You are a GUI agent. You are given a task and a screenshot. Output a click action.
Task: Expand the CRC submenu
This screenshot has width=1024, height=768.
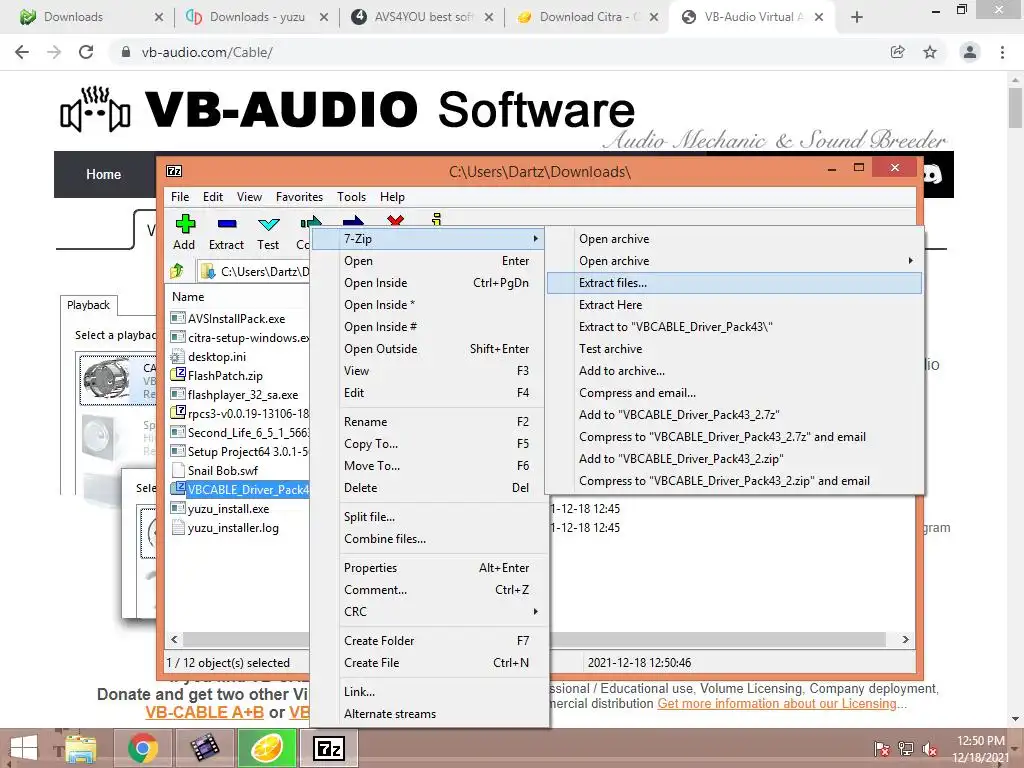[428, 612]
